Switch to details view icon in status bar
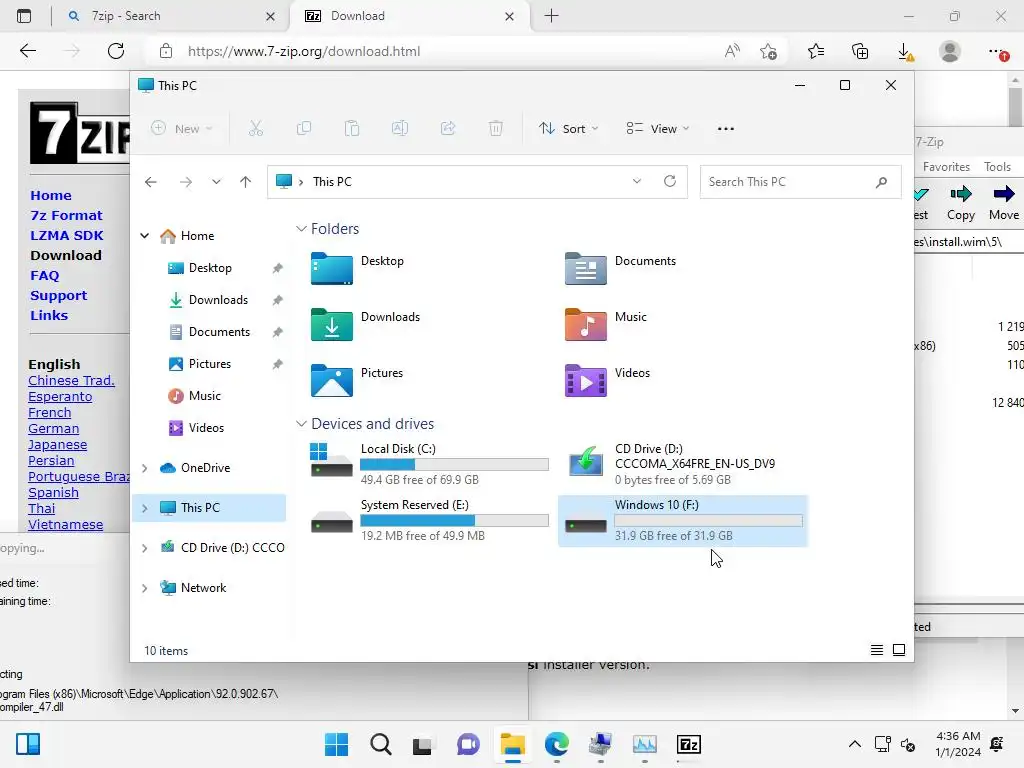Screen dimensions: 1024x768 click(877, 650)
